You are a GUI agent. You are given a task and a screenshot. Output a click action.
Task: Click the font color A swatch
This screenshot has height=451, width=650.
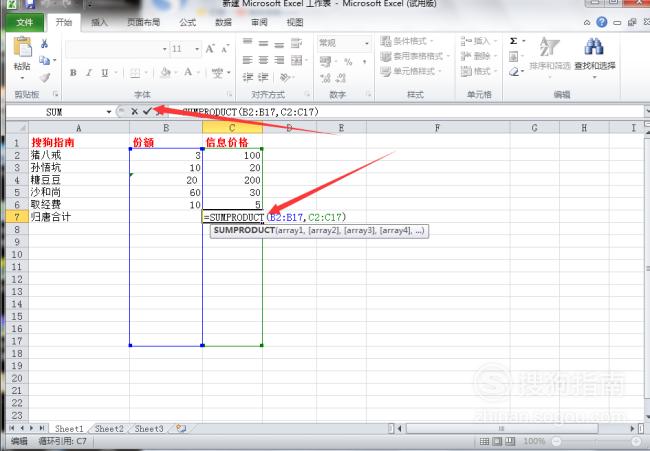(188, 73)
